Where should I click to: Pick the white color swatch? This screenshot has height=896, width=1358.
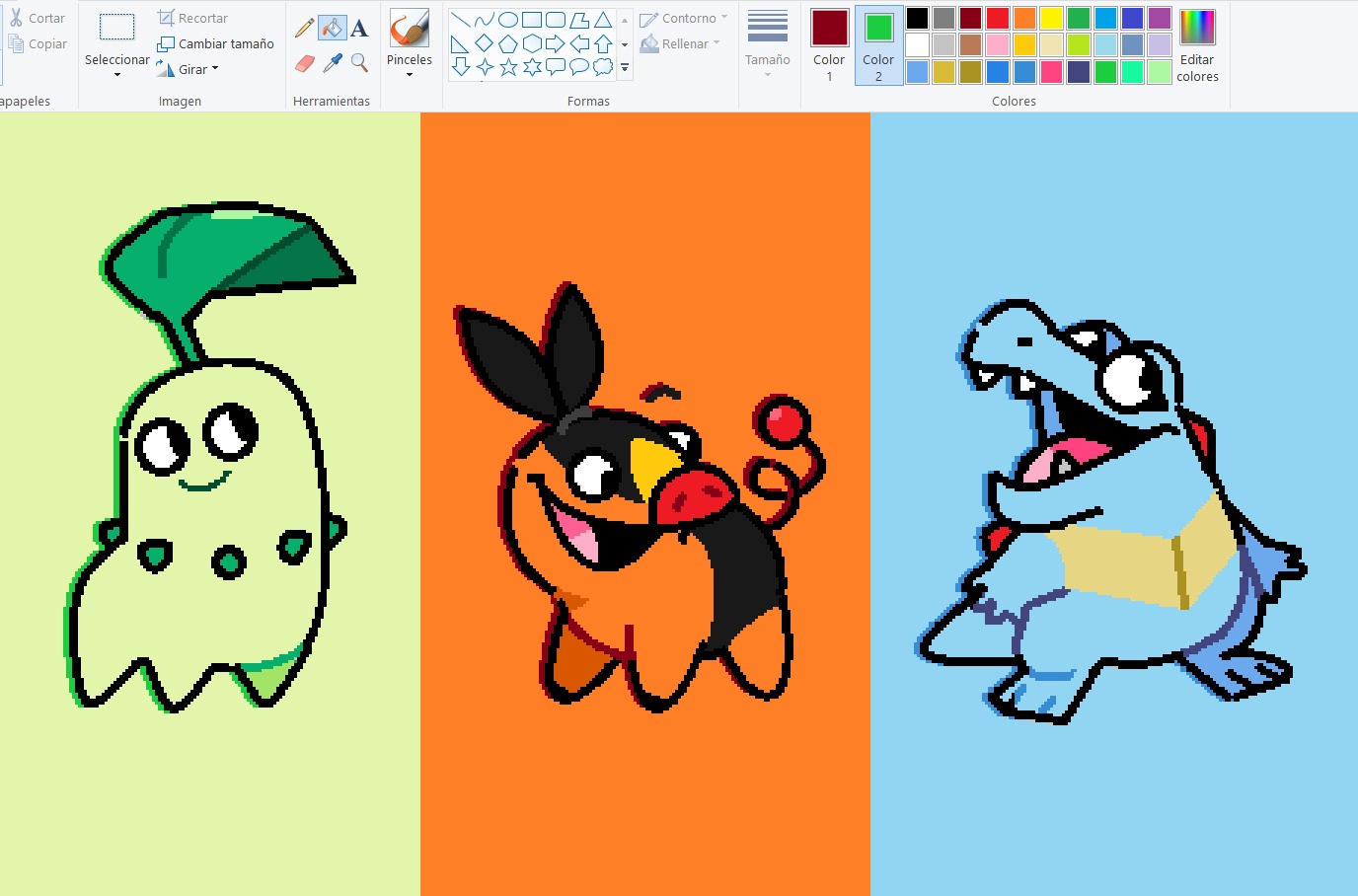[x=917, y=45]
